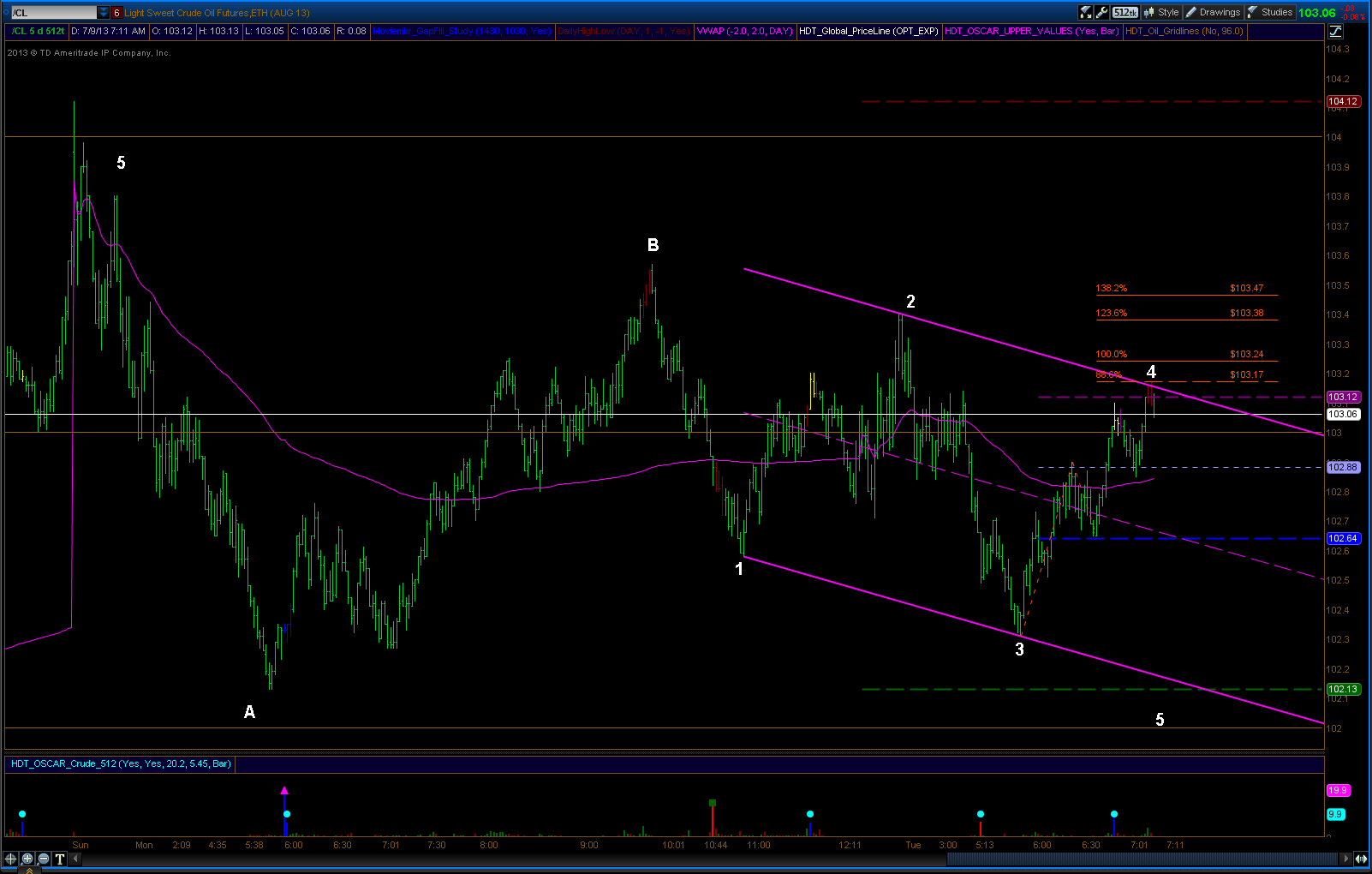Screen dimensions: 1372x874
Task: Click the HDT_Oil_Gridlines study label
Action: pyautogui.click(x=1184, y=31)
